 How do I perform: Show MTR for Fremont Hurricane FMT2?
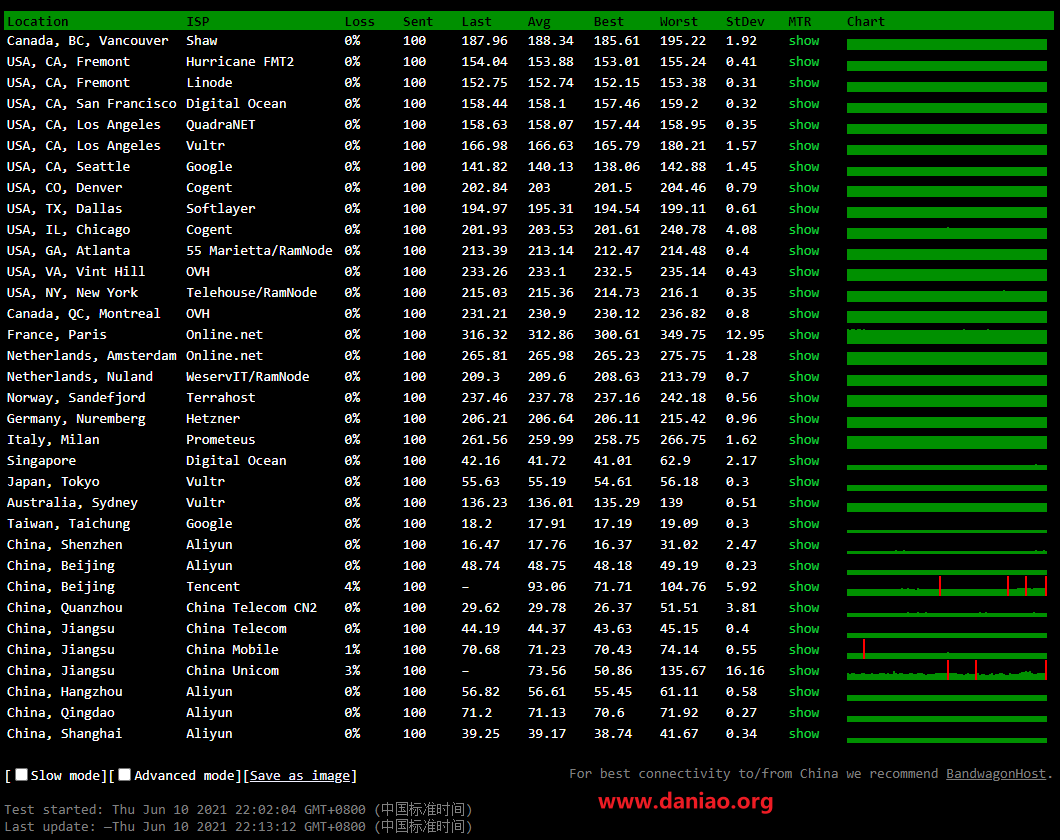(804, 61)
